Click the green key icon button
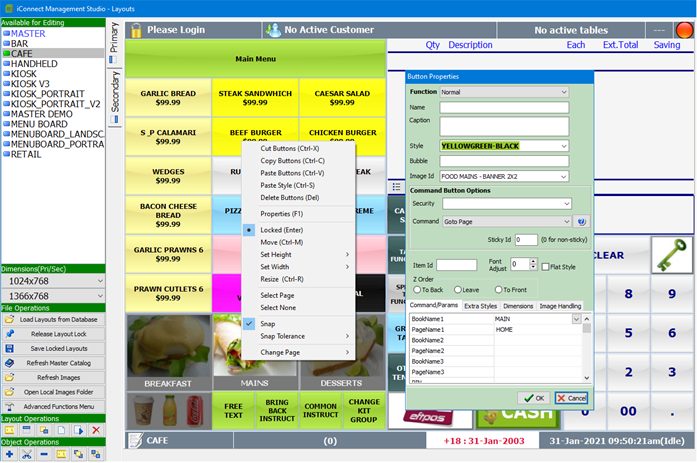697x463 pixels. [x=671, y=255]
